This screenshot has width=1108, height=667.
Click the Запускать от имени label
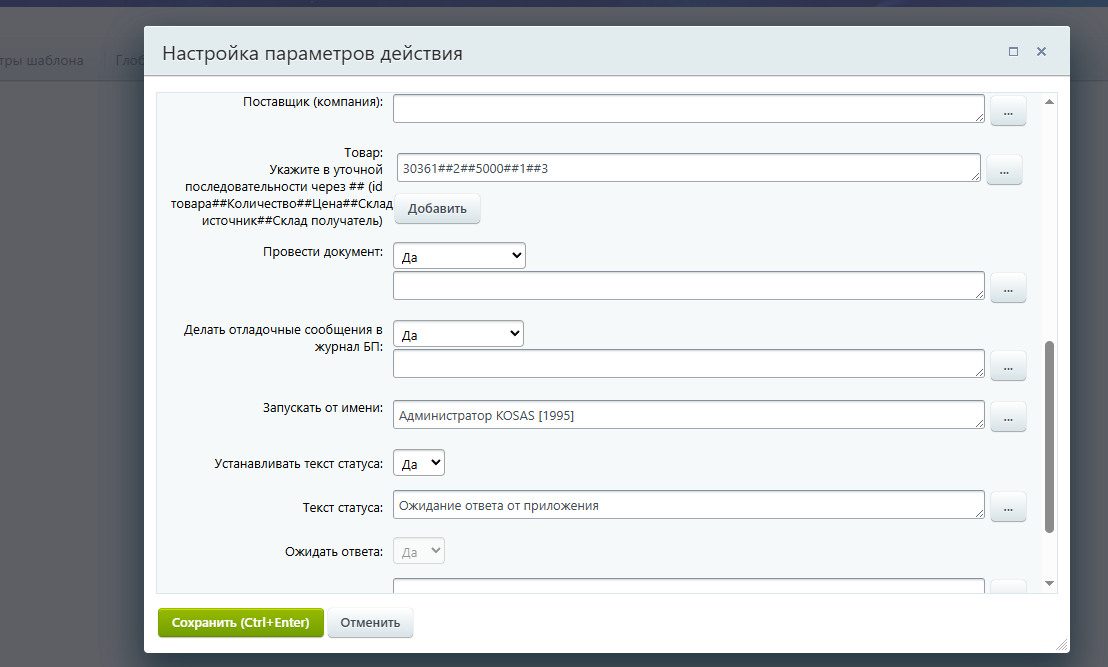pos(323,408)
